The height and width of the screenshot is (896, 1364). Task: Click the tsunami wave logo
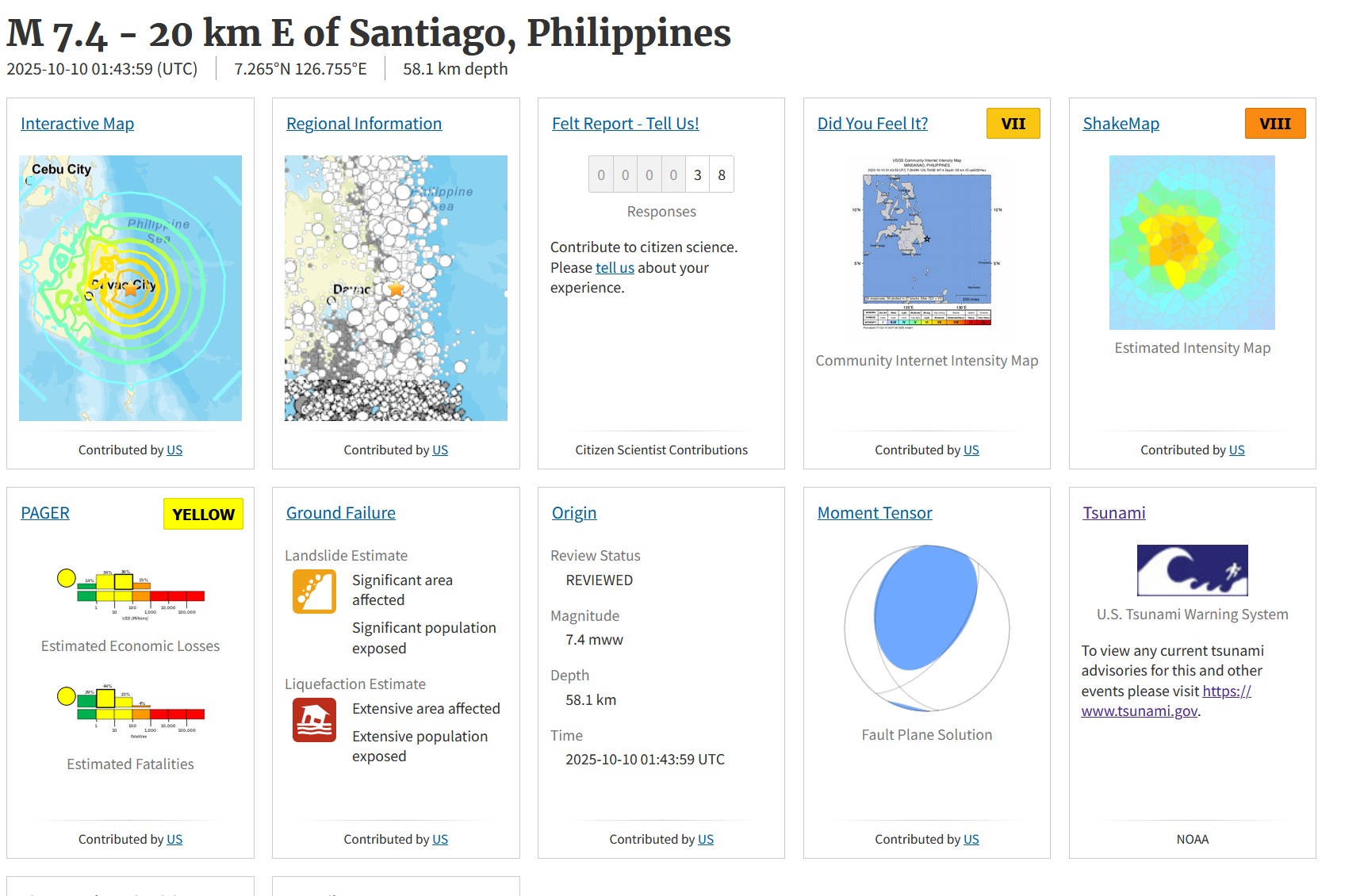tap(1192, 570)
